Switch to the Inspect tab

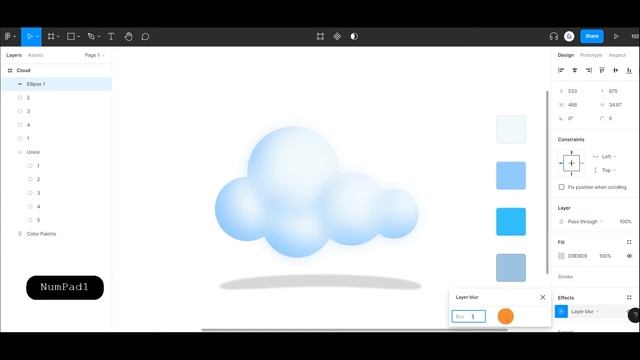(x=617, y=55)
